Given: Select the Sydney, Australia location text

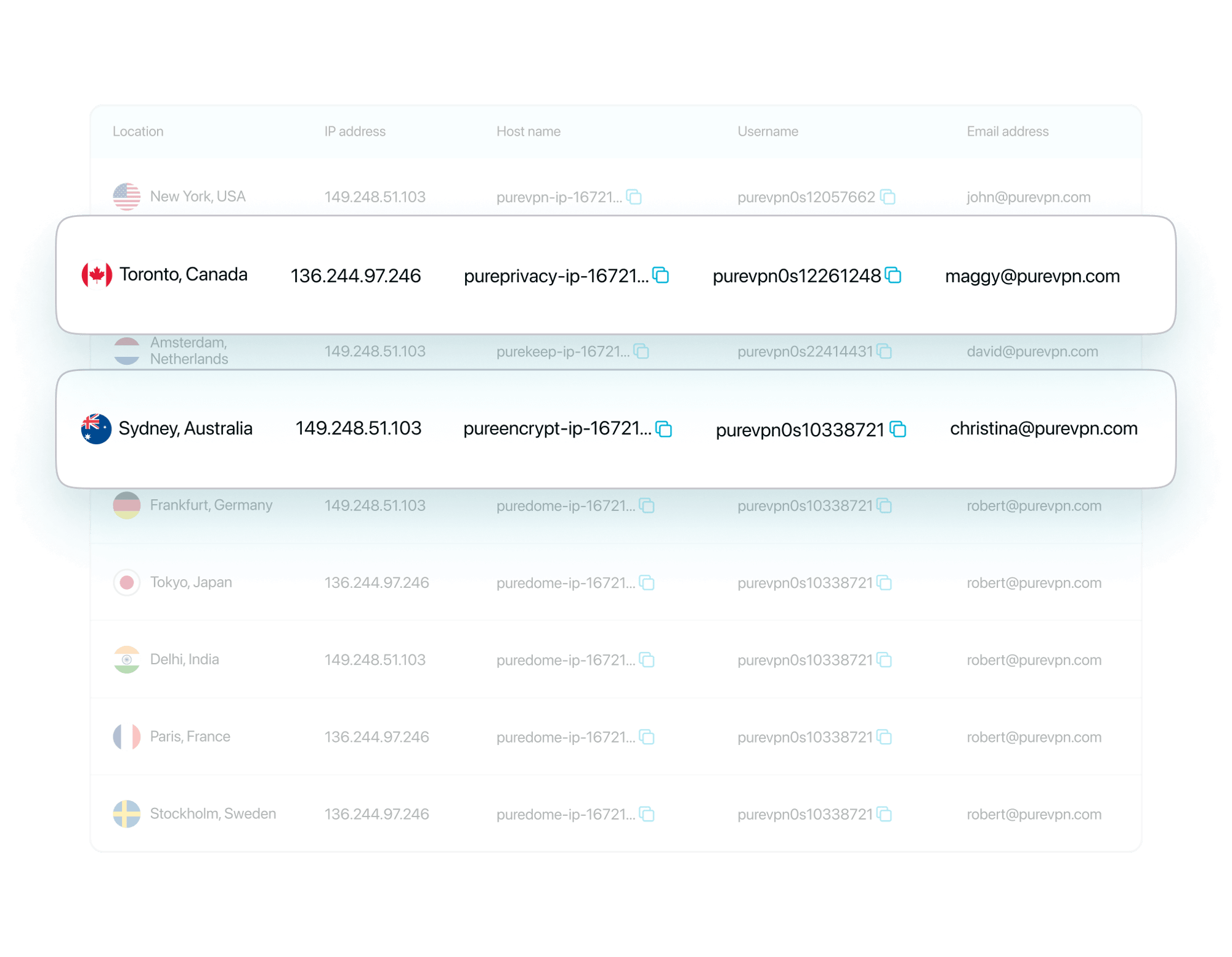Looking at the screenshot, I should point(185,429).
